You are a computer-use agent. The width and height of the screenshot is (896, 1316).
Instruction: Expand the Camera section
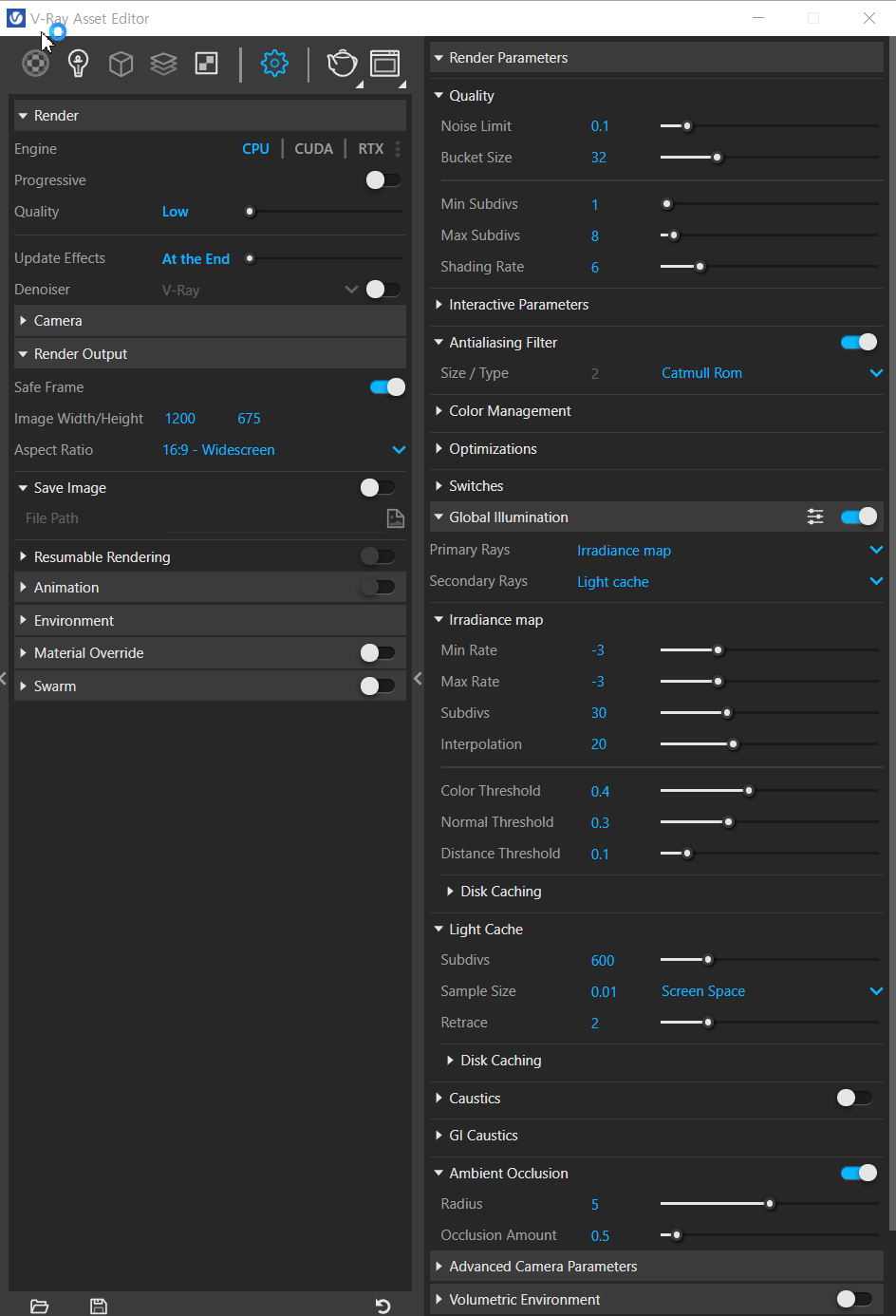click(210, 321)
